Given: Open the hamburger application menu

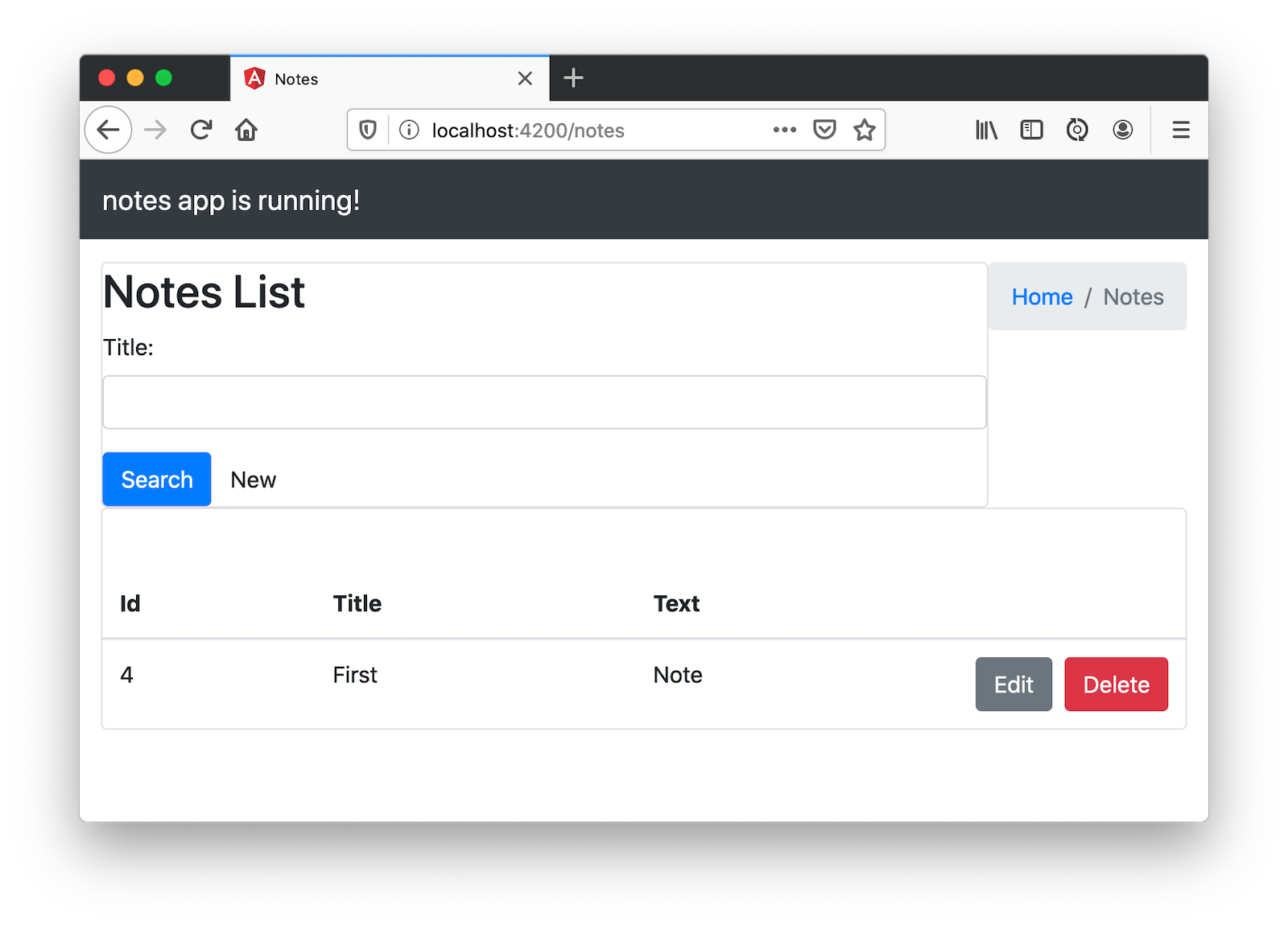Looking at the screenshot, I should click(x=1180, y=130).
